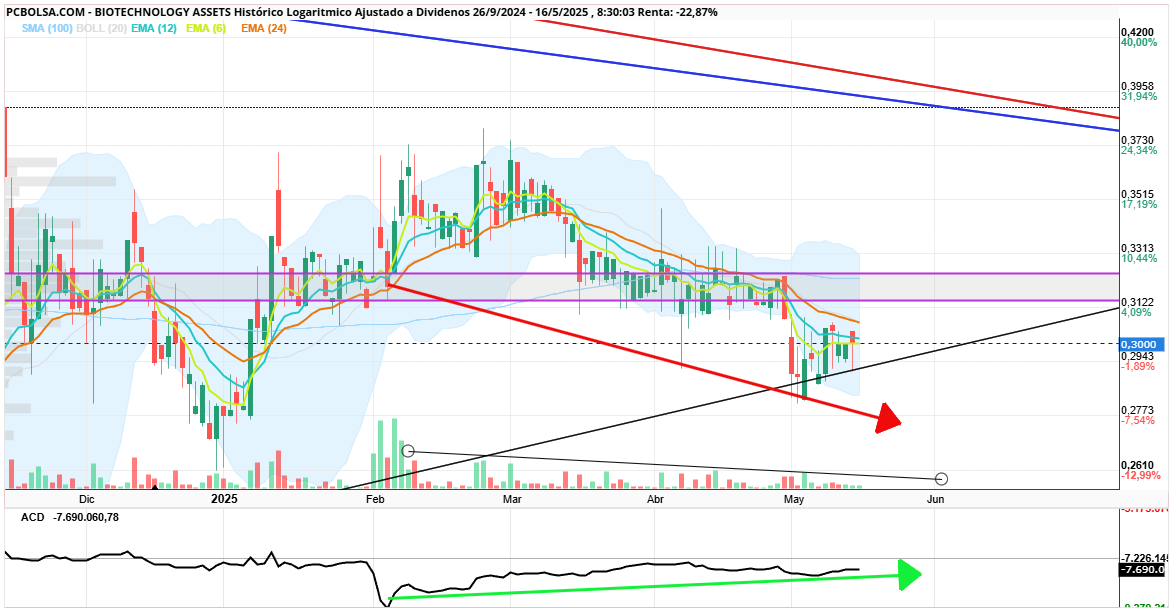The image size is (1173, 612).
Task: Click the EMA (24) indicator label
Action: pyautogui.click(x=263, y=28)
